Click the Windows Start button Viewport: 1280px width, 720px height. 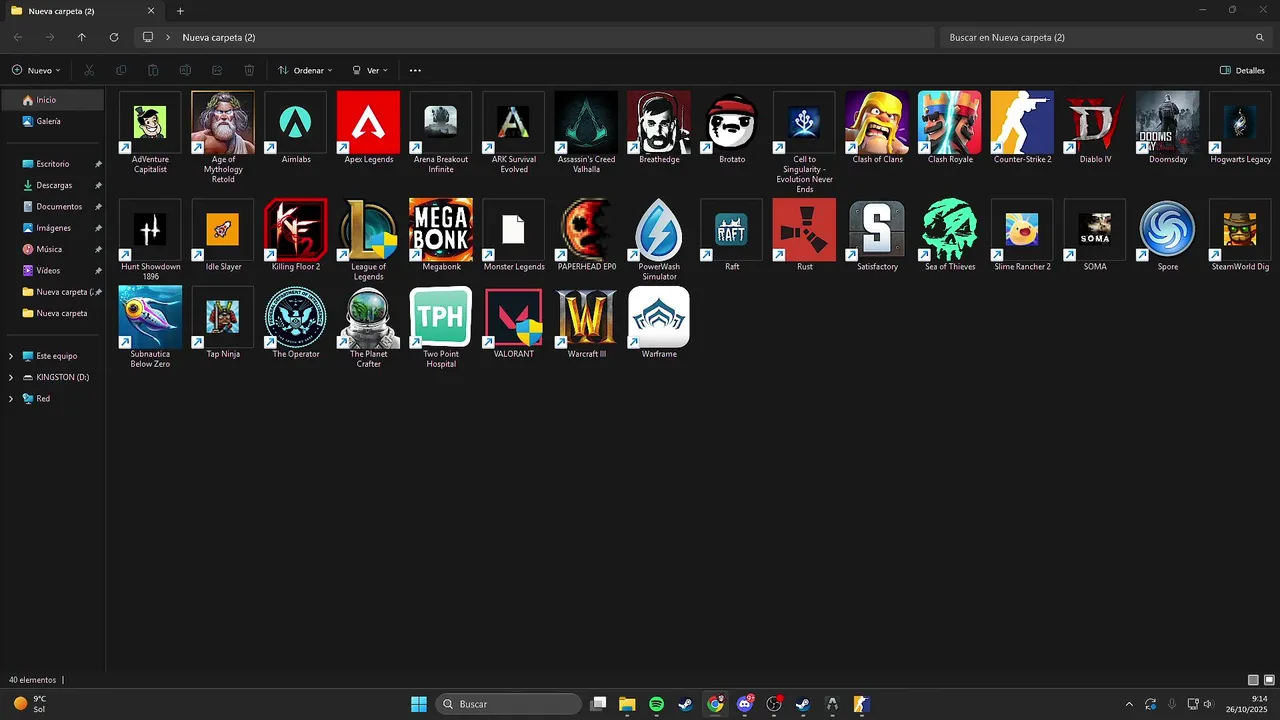(x=419, y=704)
